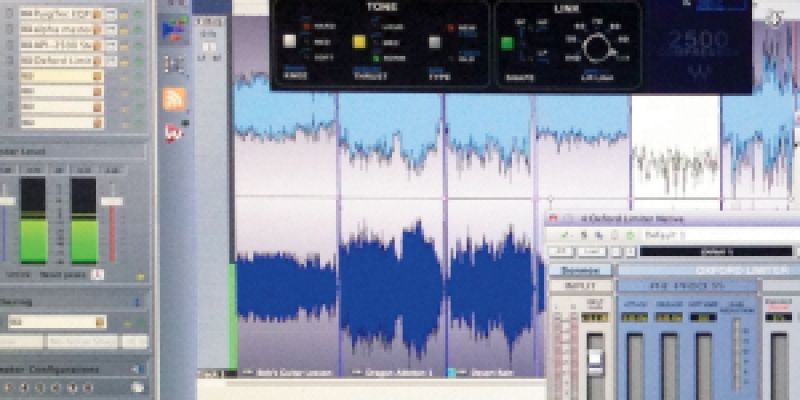
Task: Click the red icon below the RSS icon
Action: (174, 132)
